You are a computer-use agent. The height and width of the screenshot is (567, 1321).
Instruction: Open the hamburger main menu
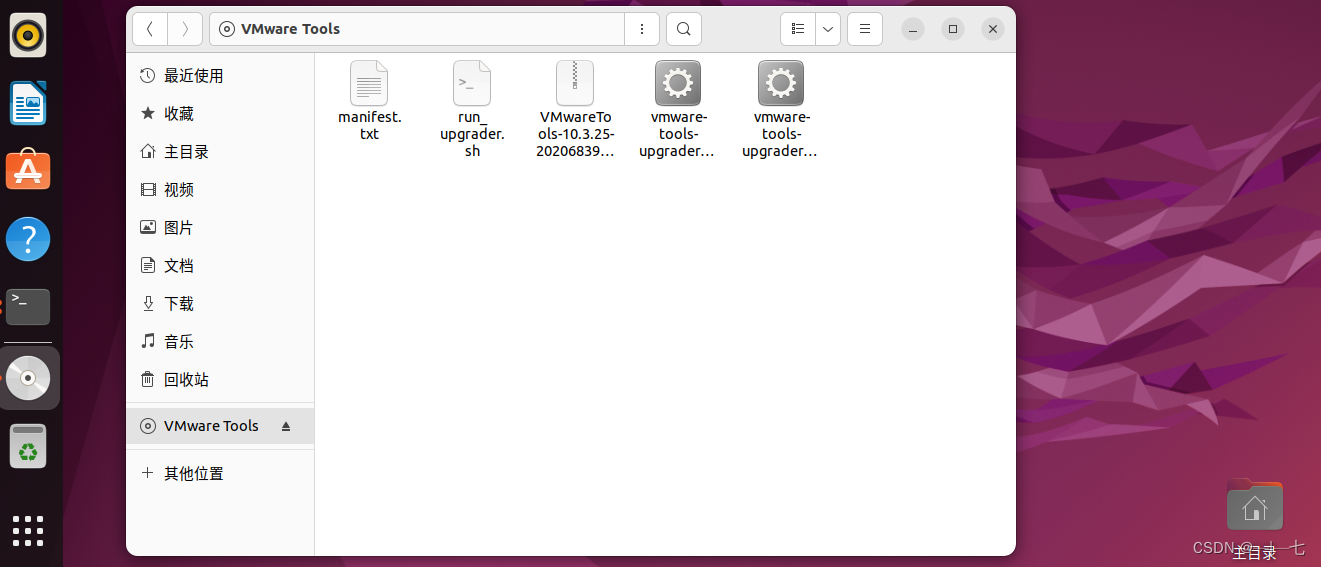pyautogui.click(x=865, y=29)
